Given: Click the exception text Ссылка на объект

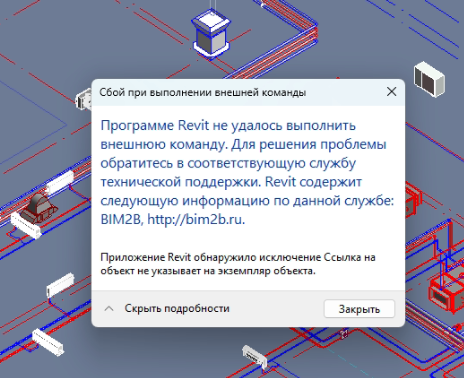Looking at the screenshot, I should coord(238,264).
